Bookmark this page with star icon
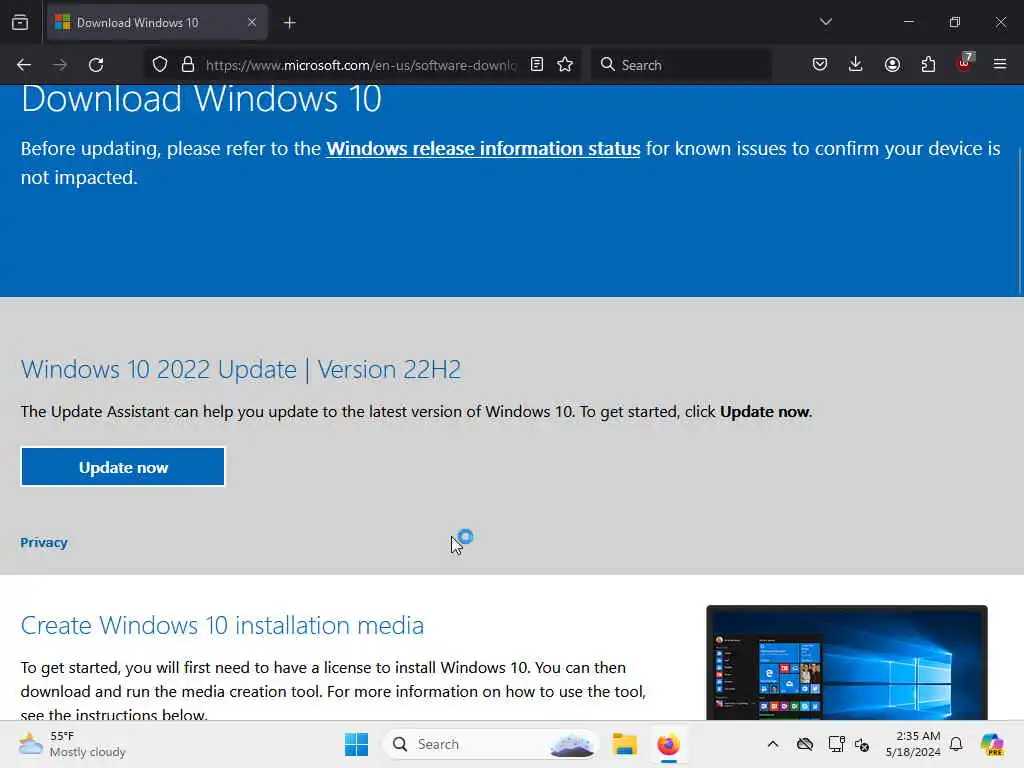The height and width of the screenshot is (768, 1024). [566, 65]
